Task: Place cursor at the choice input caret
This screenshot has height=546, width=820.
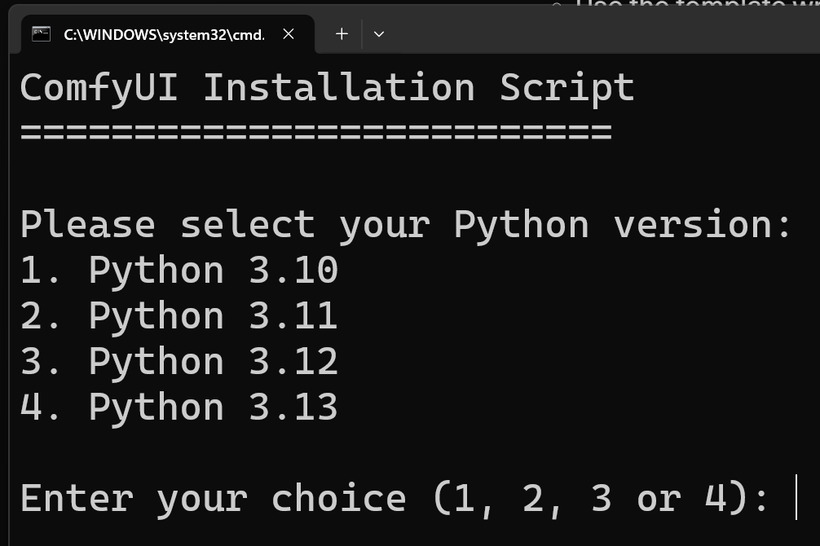Action: (x=796, y=498)
